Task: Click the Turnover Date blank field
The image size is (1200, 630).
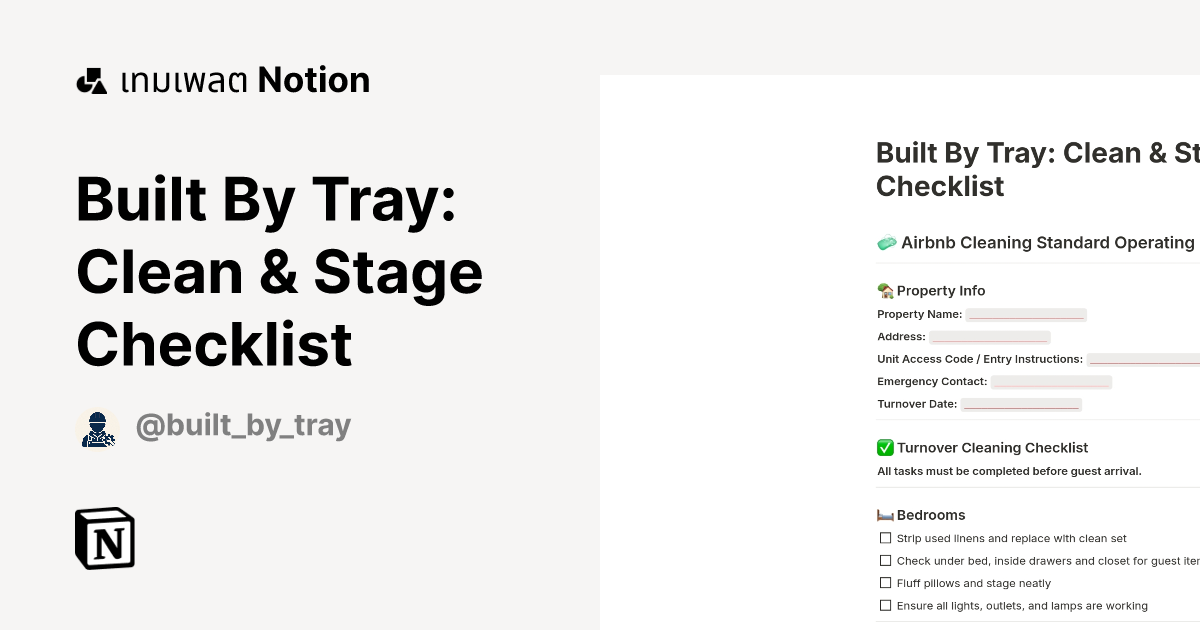Action: click(1021, 404)
